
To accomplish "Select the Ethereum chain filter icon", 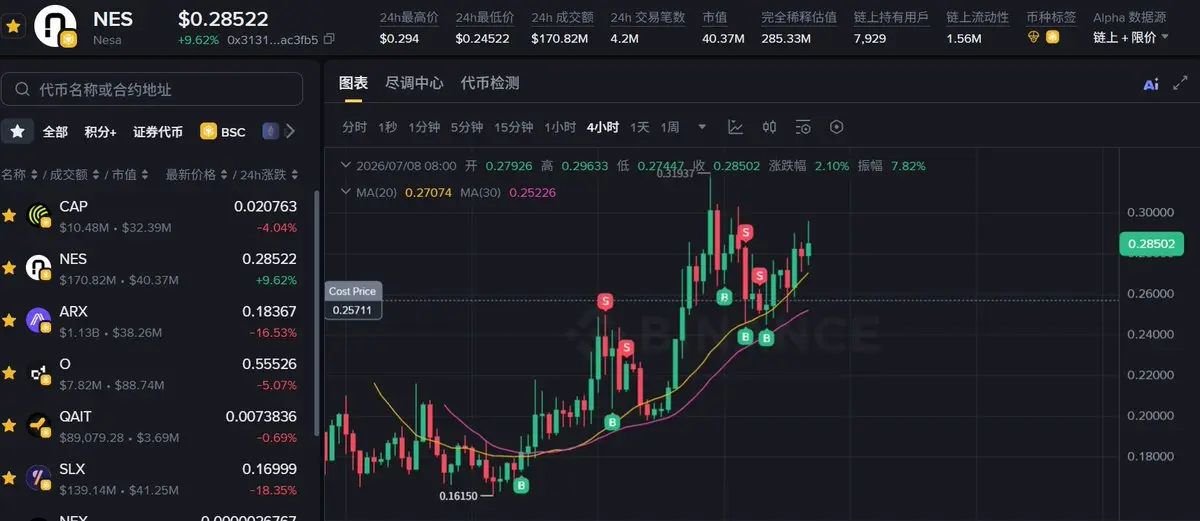I will 270,131.
